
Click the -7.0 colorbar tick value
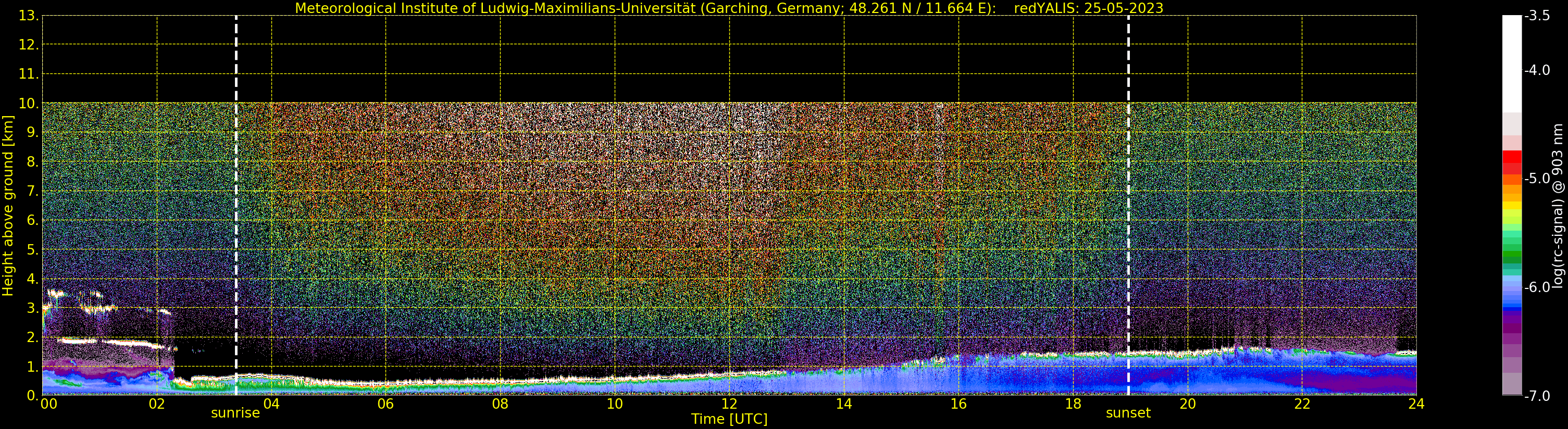pyautogui.click(x=1537, y=396)
